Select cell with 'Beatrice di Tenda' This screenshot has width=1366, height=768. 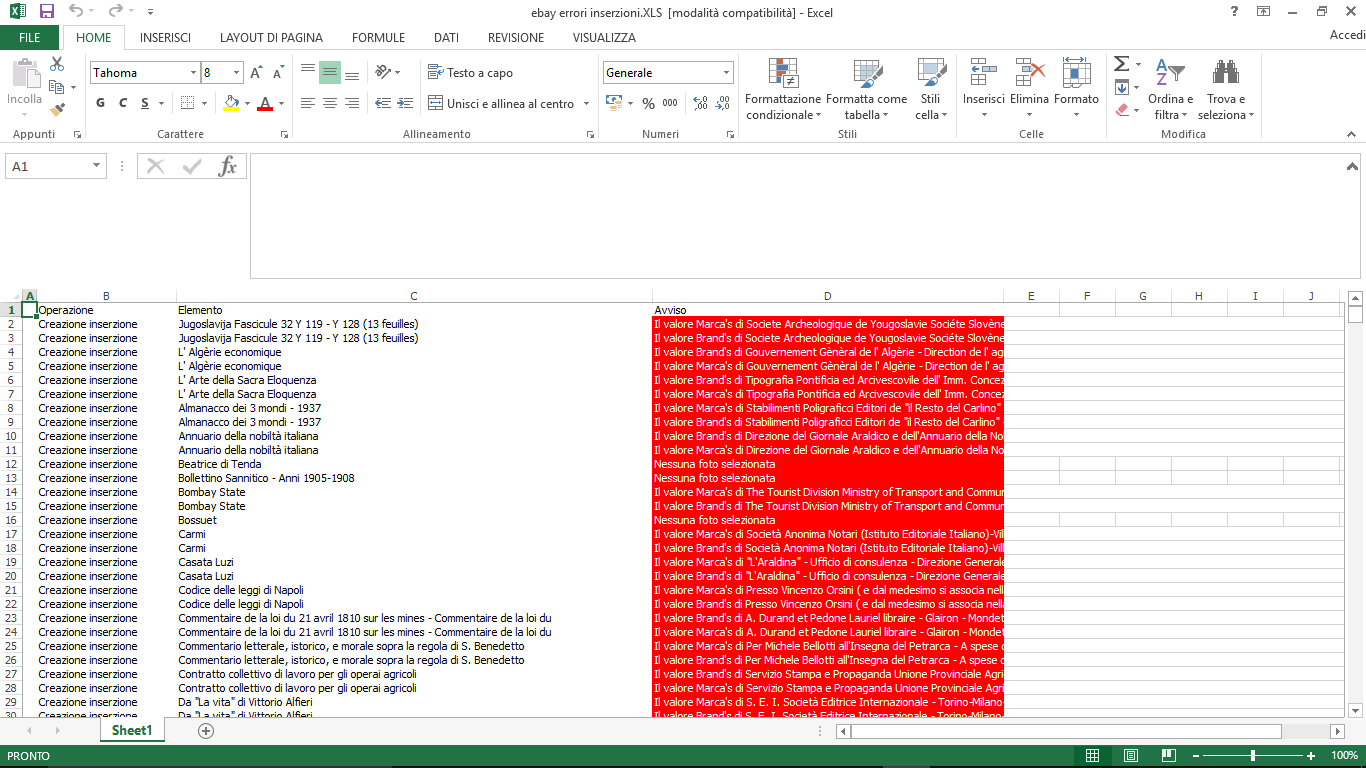pyautogui.click(x=414, y=464)
